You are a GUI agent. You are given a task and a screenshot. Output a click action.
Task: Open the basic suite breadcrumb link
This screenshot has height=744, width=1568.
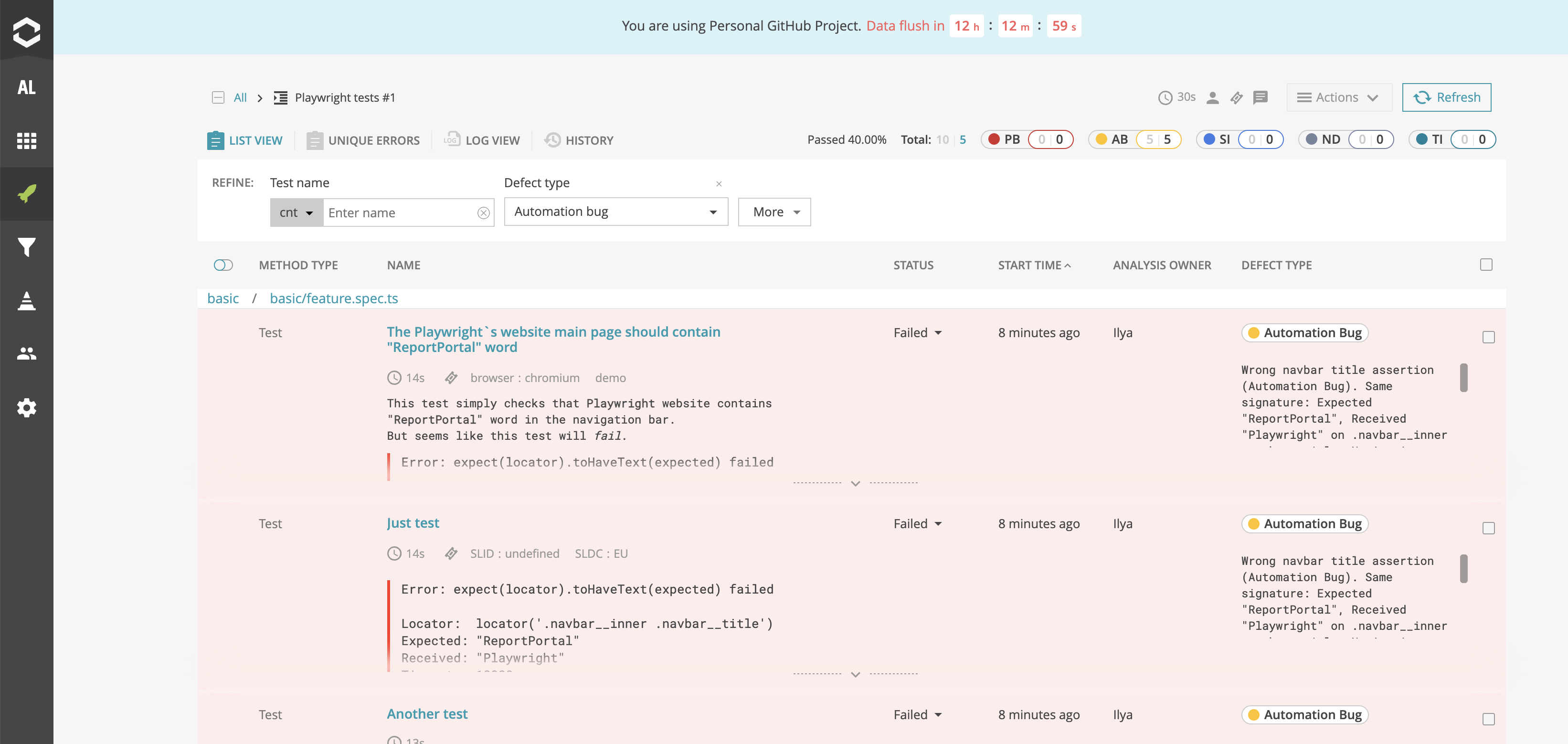click(x=223, y=298)
